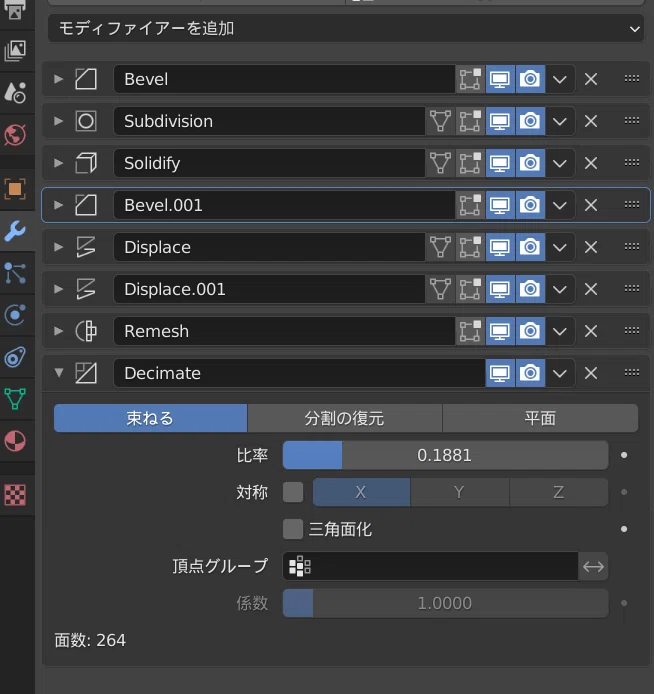The width and height of the screenshot is (654, 694).
Task: Choose Z symmetry axis
Action: click(x=558, y=492)
